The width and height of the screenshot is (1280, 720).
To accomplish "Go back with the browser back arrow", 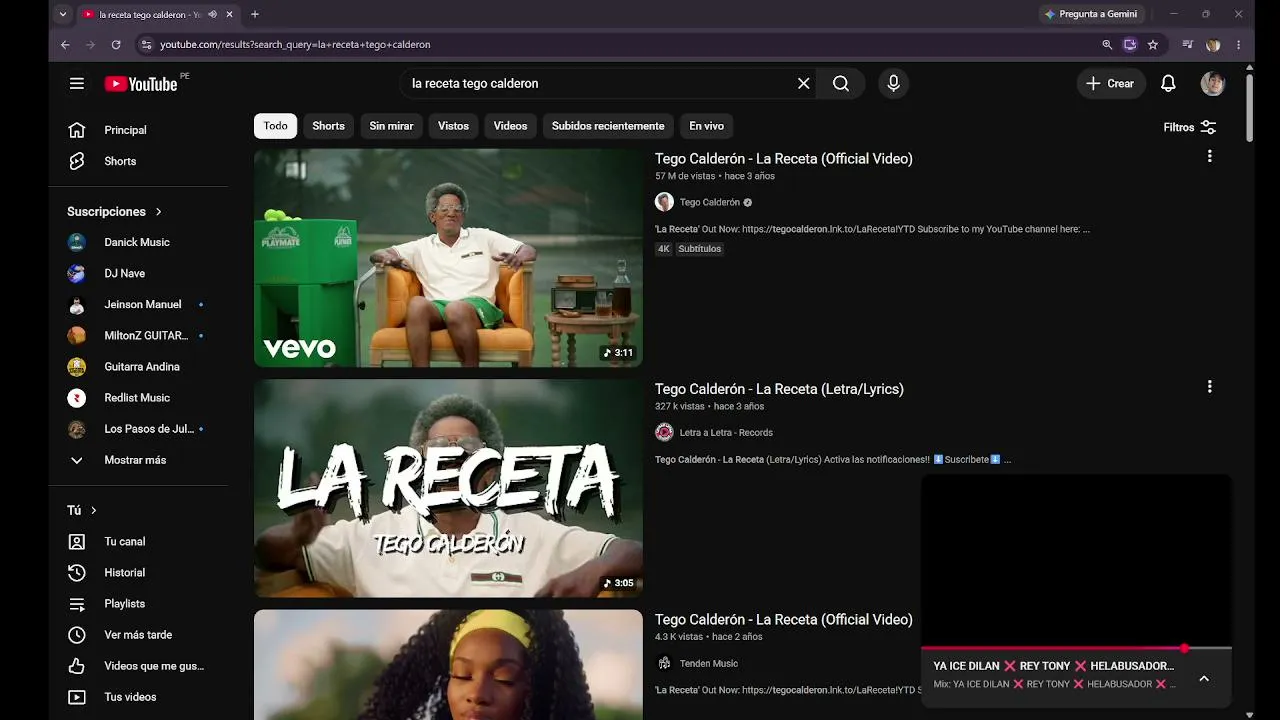I will [65, 45].
